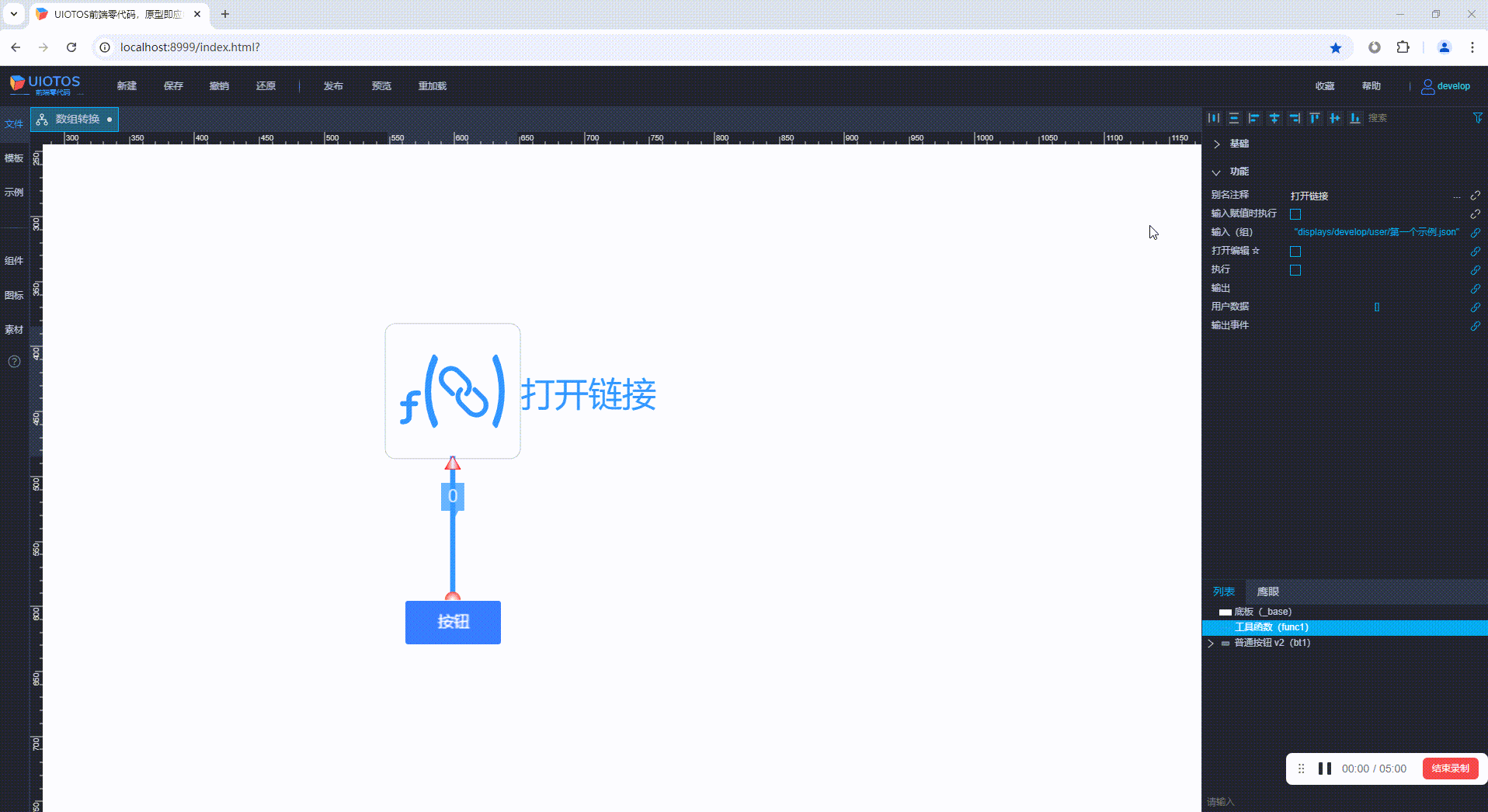Image resolution: width=1488 pixels, height=812 pixels.
Task: Expand the 普通按钮 v2 (bt1) tree node
Action: [1211, 643]
